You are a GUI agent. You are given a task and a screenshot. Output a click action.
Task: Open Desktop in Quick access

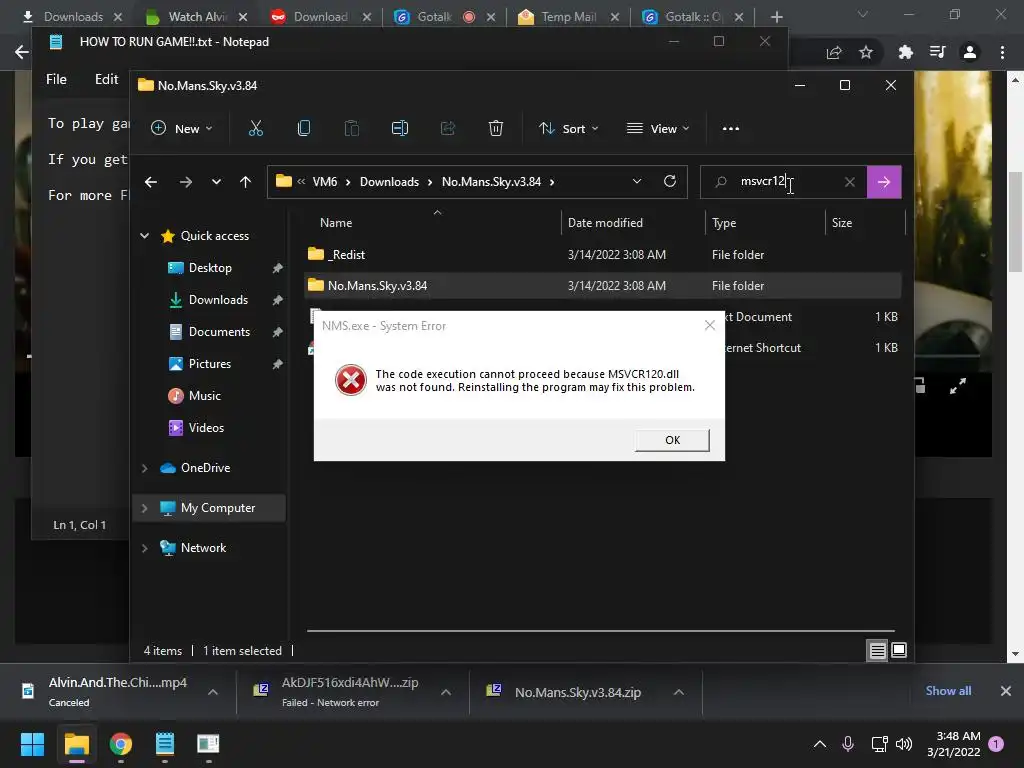pos(210,268)
